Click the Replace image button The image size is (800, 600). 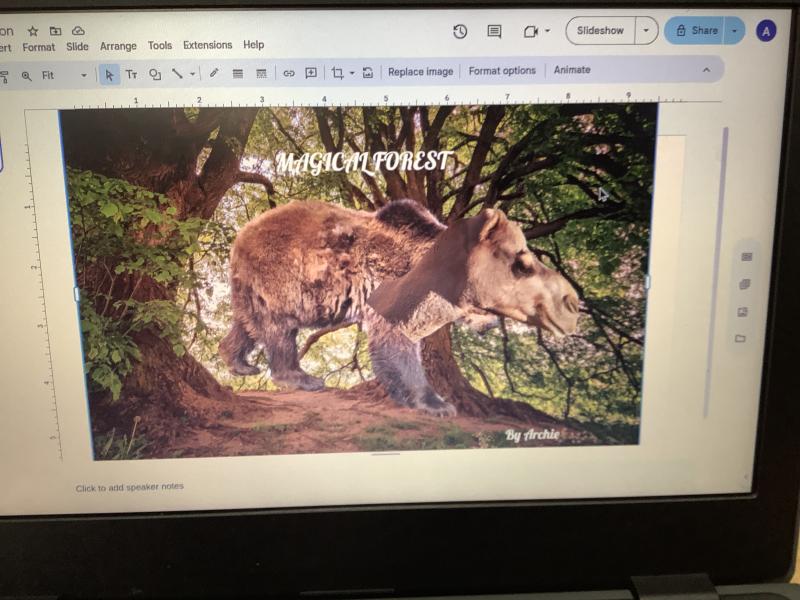tap(420, 71)
